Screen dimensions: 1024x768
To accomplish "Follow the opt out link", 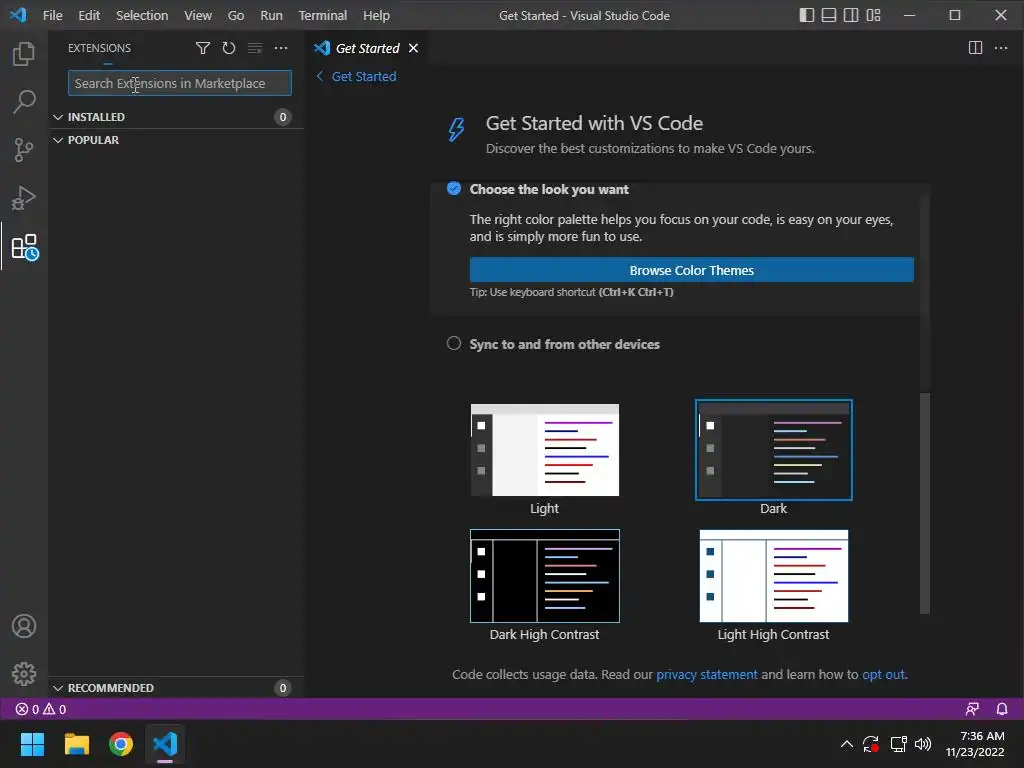I will (x=884, y=674).
